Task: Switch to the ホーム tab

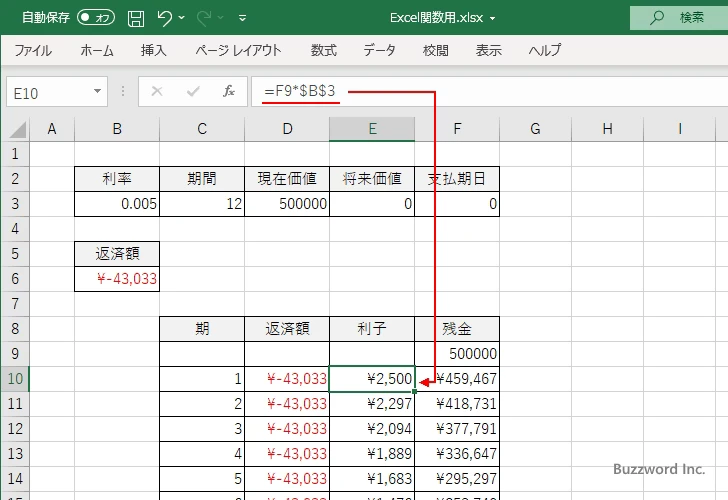Action: pos(97,50)
